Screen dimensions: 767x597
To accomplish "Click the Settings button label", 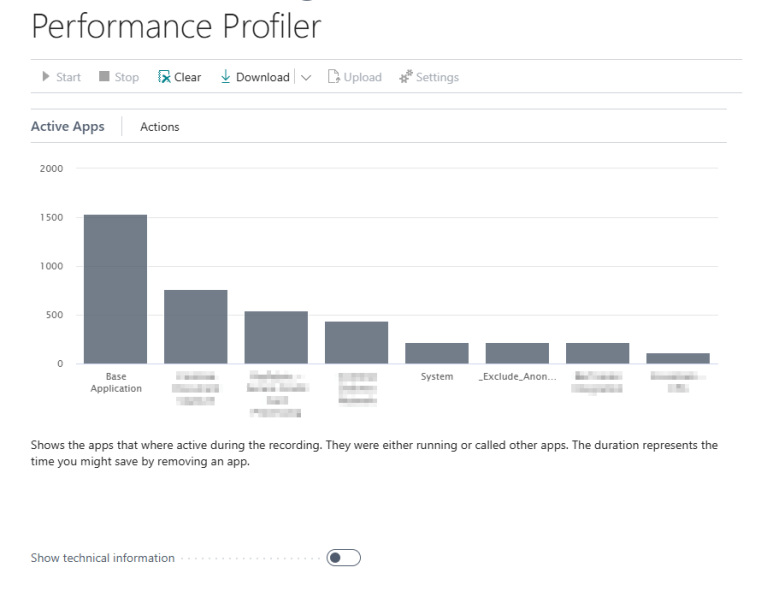I will (x=437, y=77).
